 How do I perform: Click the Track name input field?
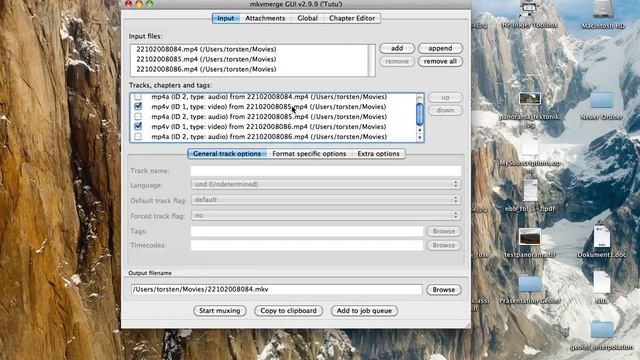click(x=326, y=171)
